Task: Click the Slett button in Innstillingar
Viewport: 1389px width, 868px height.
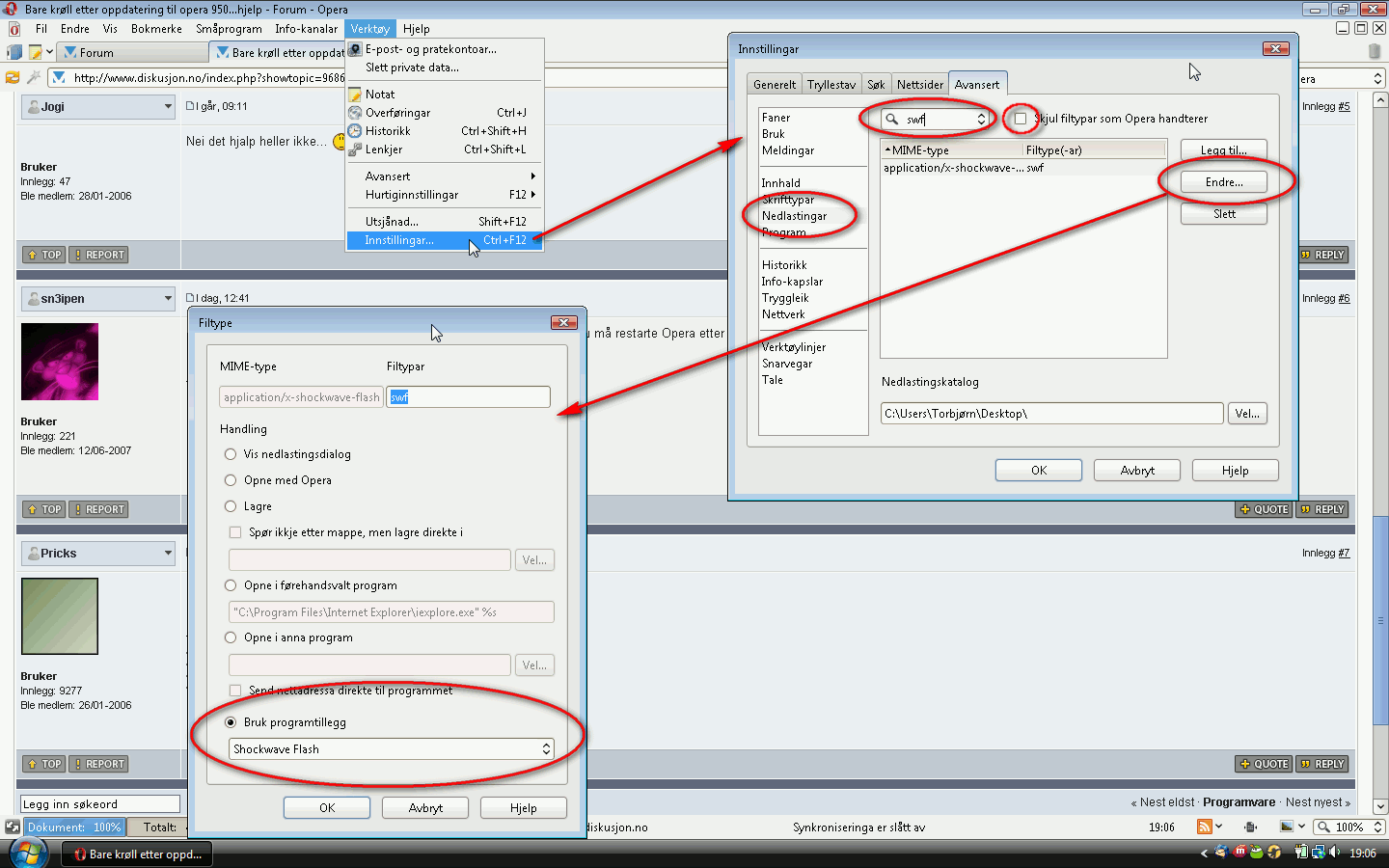Action: [x=1224, y=214]
